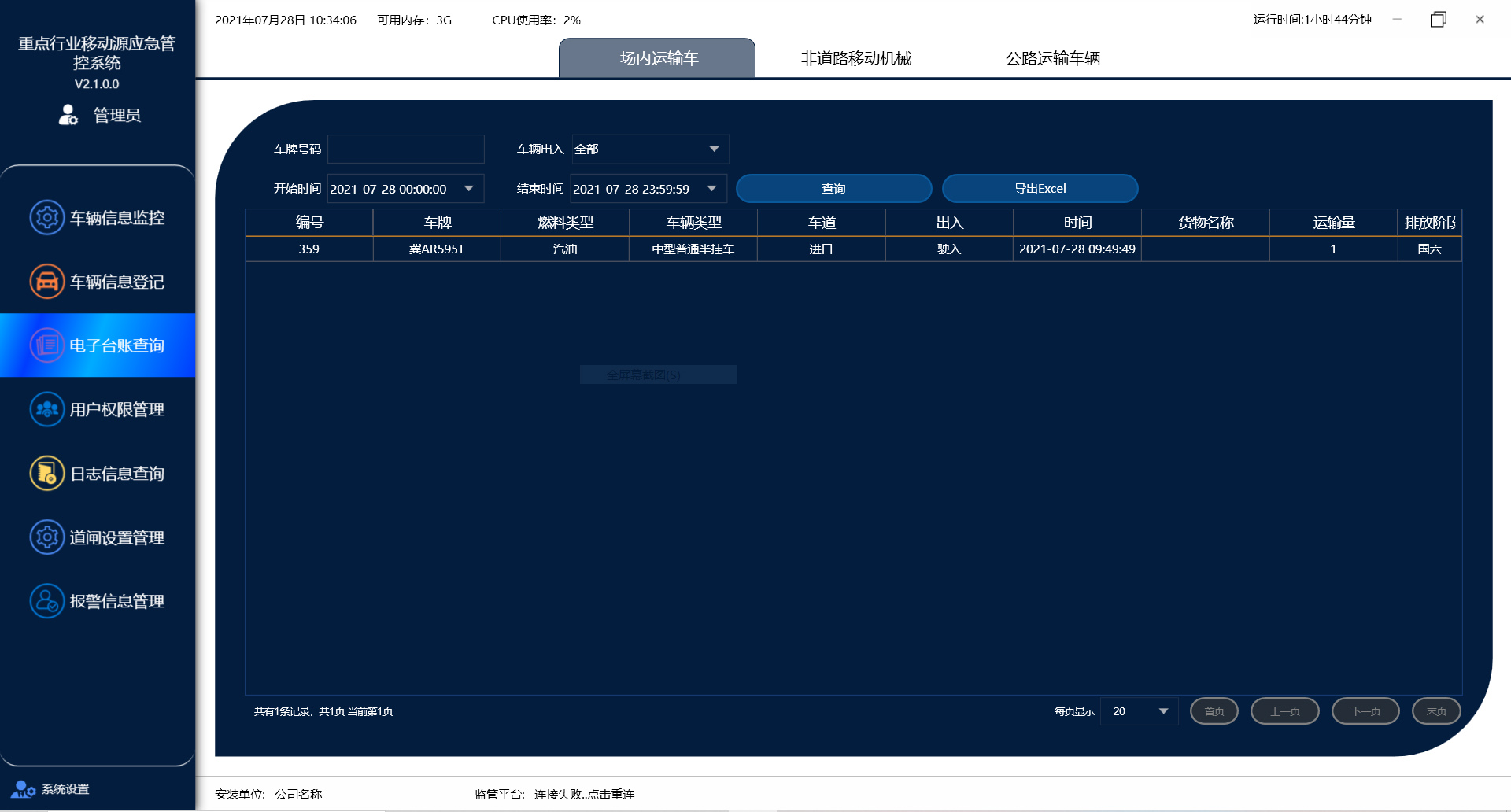Screen dimensions: 1511x812
Task: Click the 管理员 user avatar icon
Action: (68, 115)
